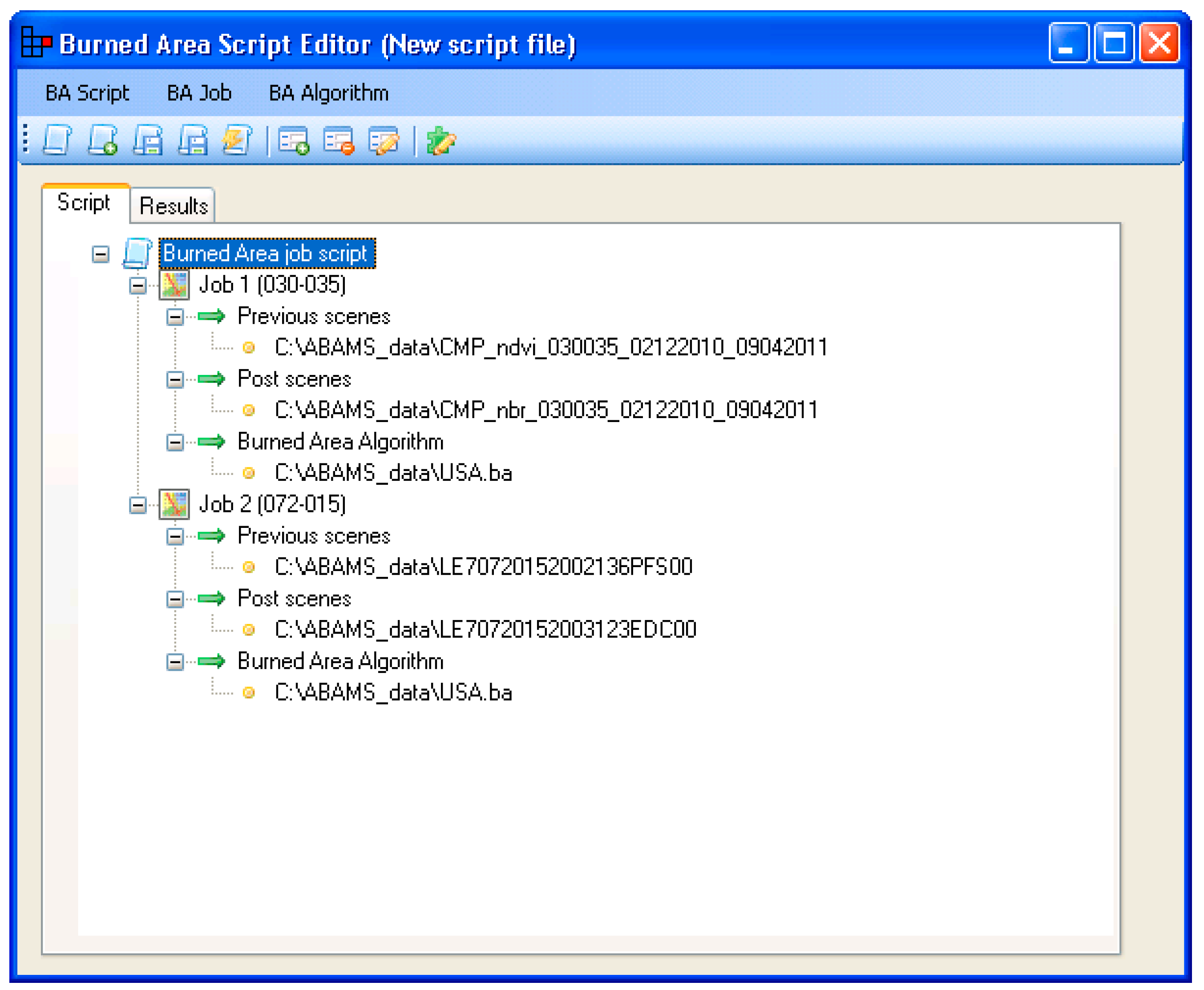
Task: Collapse the Burned Area job script root node
Action: (101, 254)
